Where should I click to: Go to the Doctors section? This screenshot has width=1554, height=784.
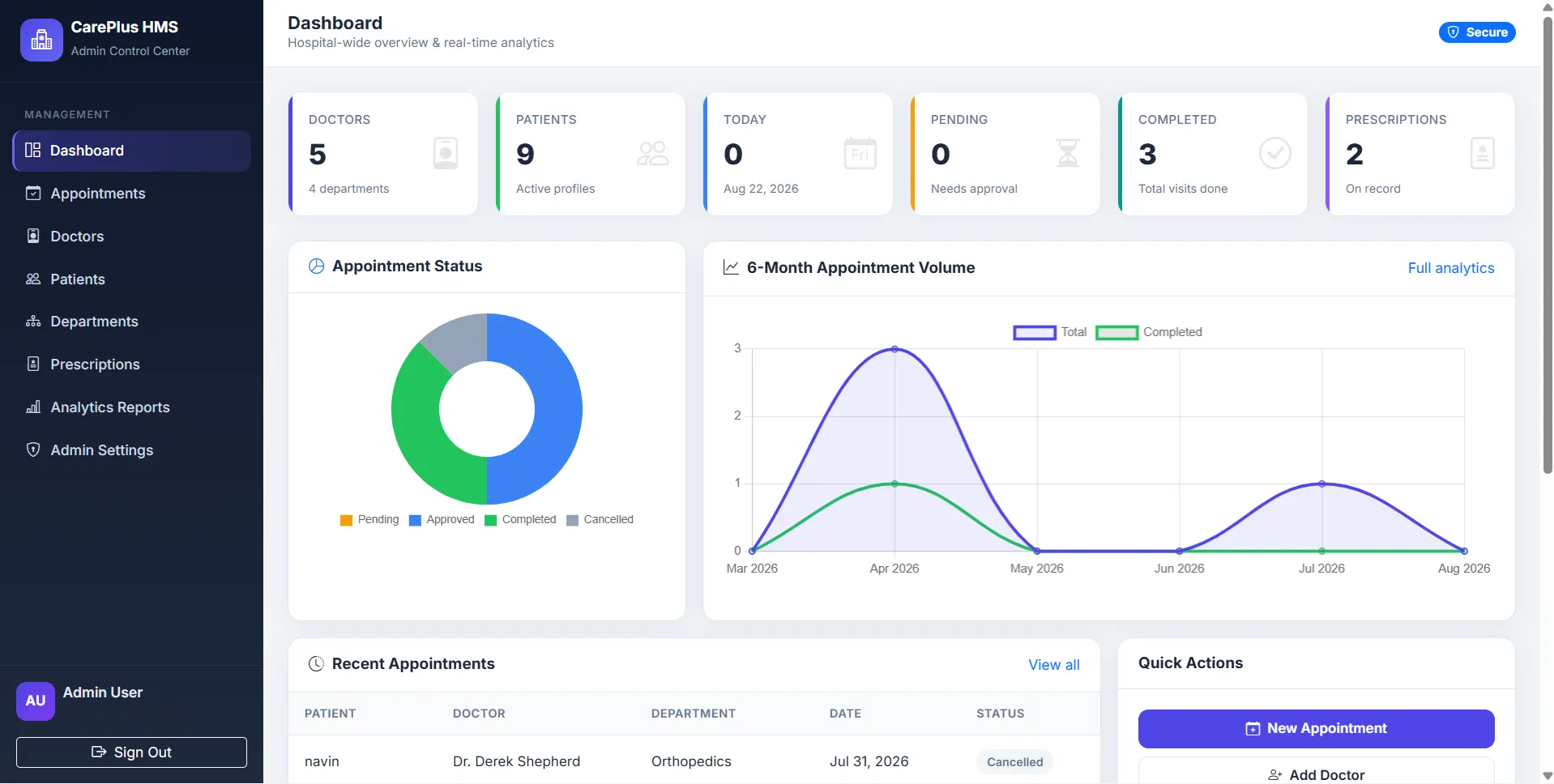point(132,236)
